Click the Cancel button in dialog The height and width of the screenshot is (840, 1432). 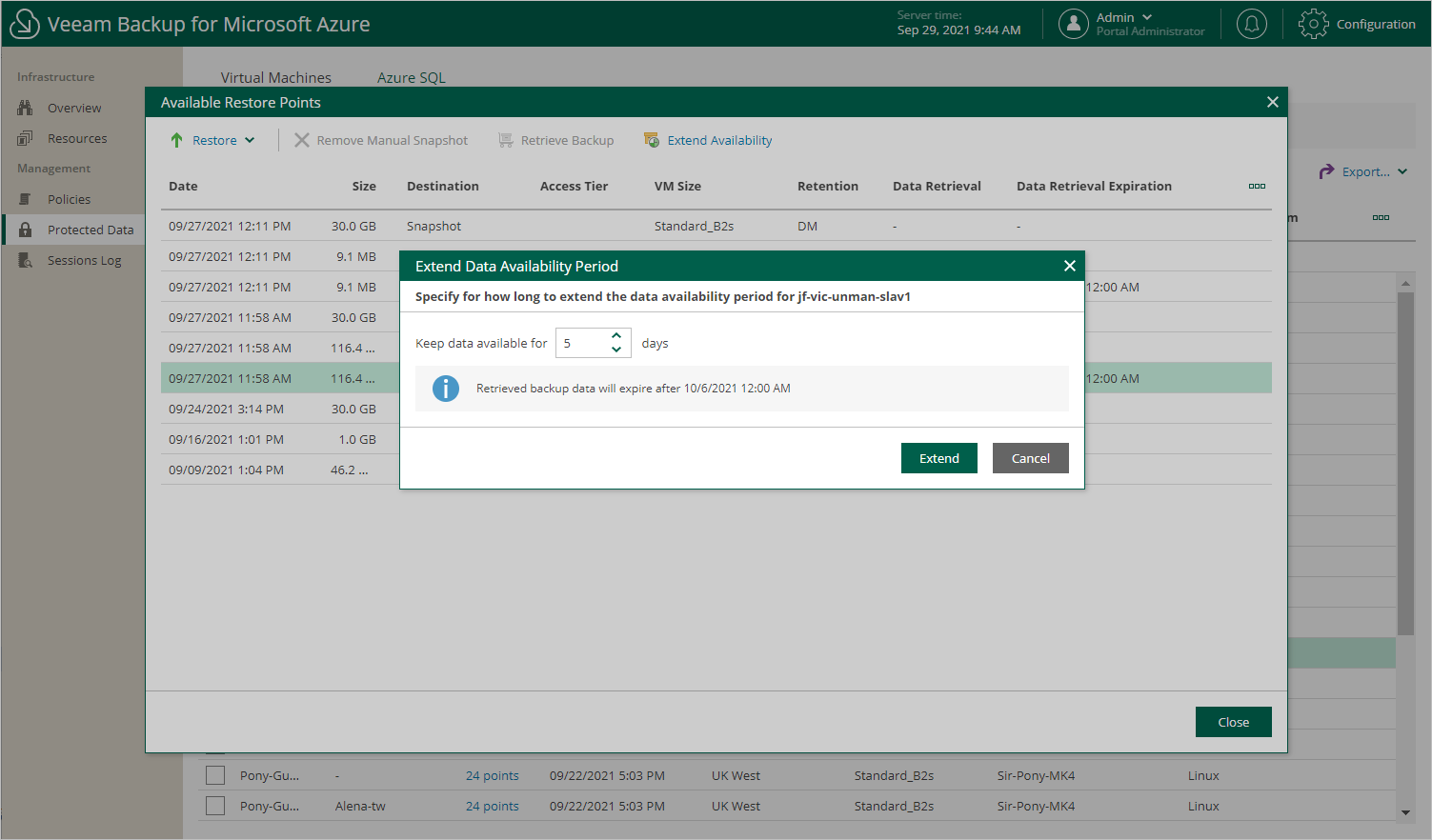[1031, 458]
